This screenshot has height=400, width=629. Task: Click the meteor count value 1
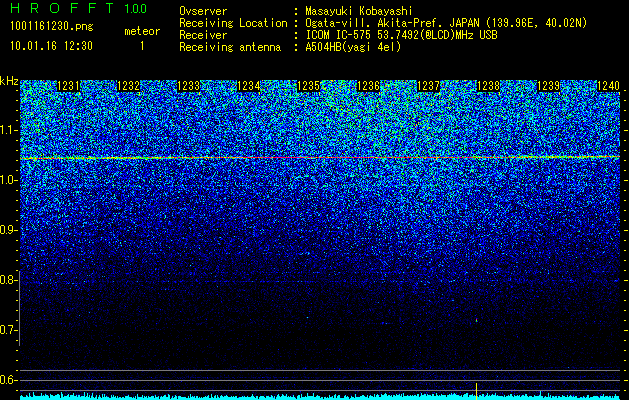[142, 46]
